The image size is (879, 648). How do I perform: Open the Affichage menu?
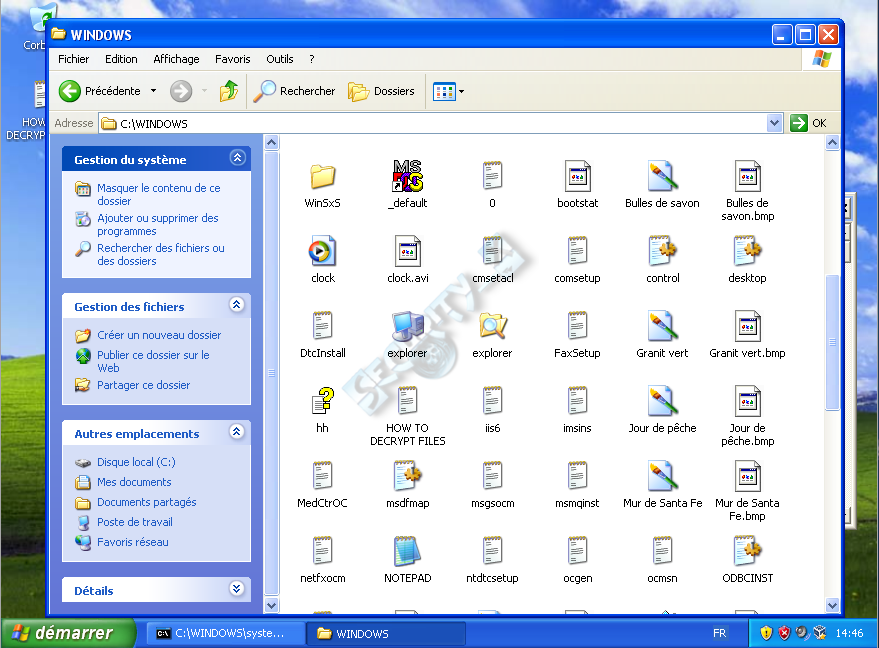[x=176, y=59]
